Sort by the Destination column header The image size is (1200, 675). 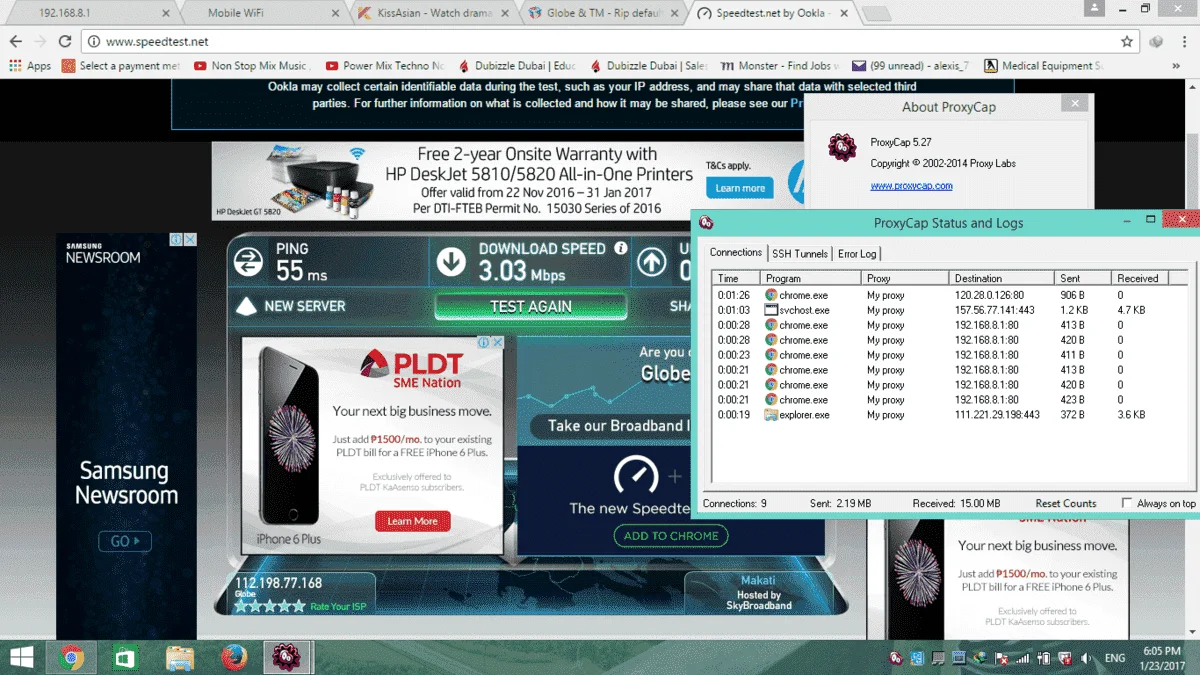(x=1002, y=278)
